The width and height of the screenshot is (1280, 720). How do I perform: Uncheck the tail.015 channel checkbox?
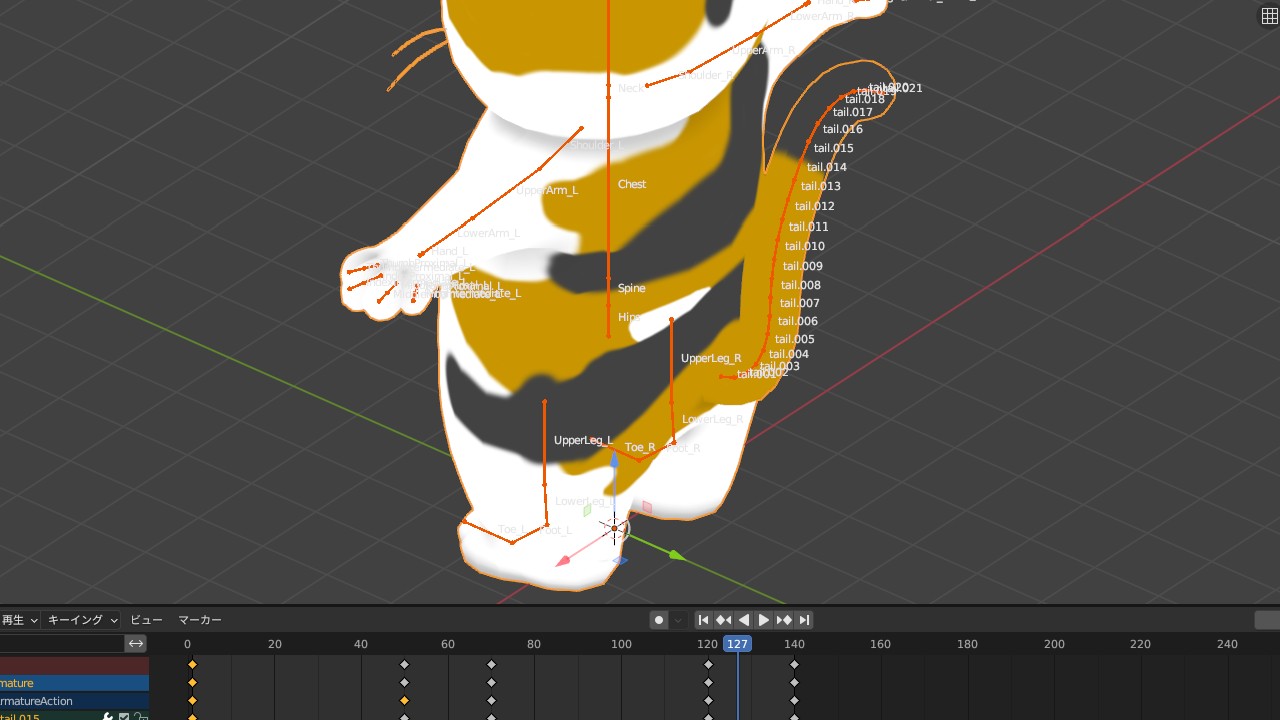point(124,716)
